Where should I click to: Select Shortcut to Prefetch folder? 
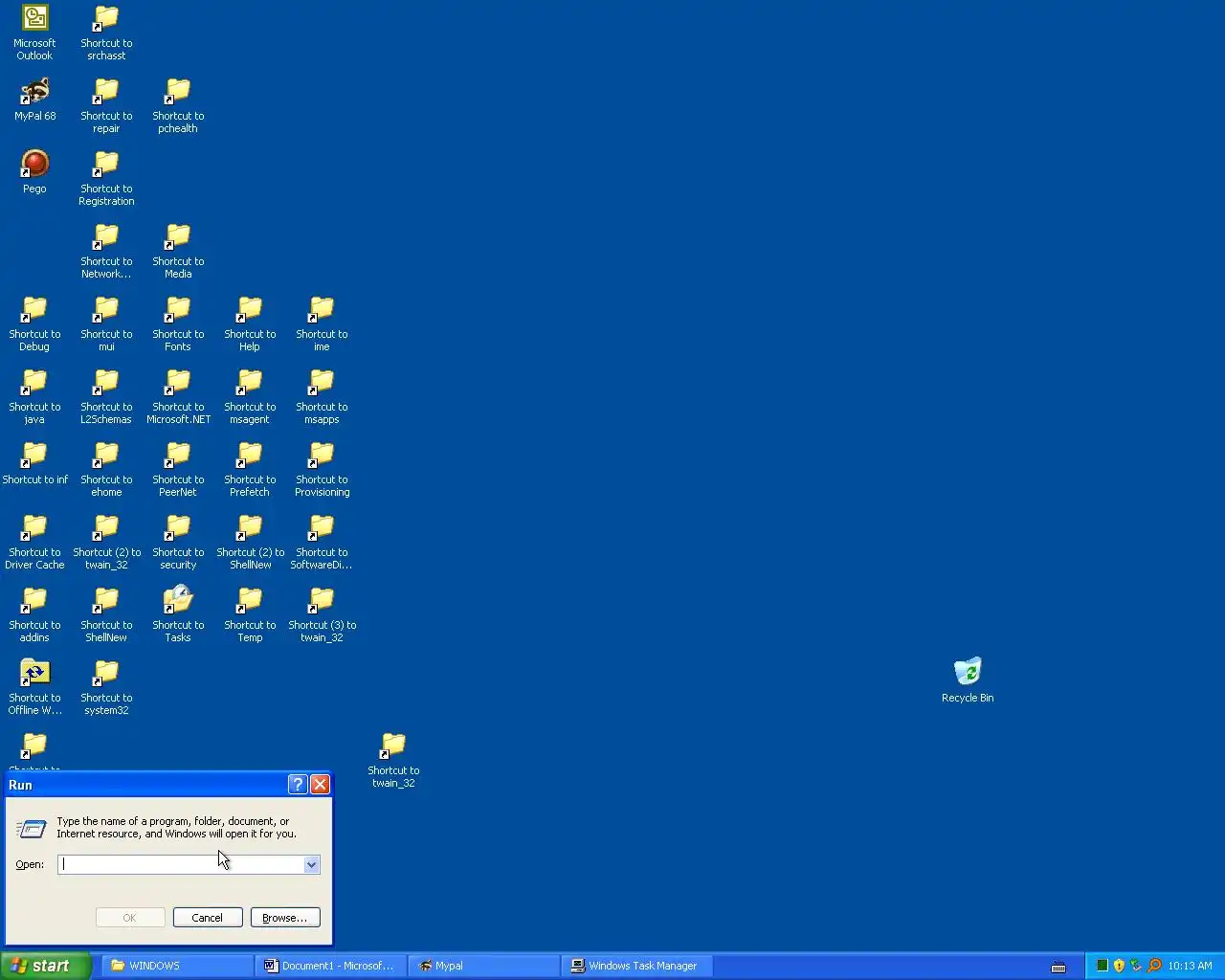250,469
